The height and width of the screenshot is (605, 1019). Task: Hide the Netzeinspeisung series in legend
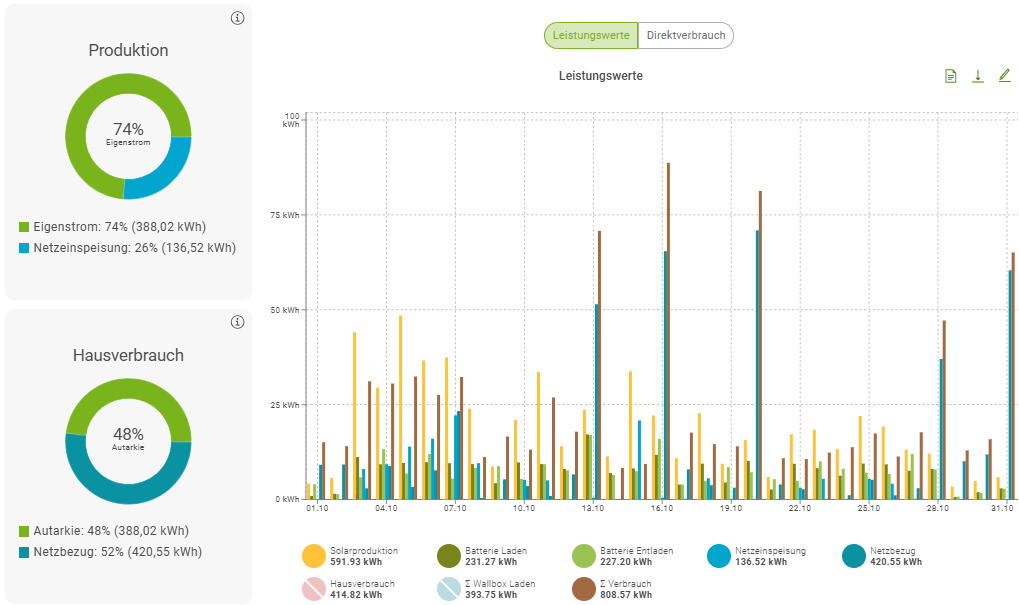719,556
